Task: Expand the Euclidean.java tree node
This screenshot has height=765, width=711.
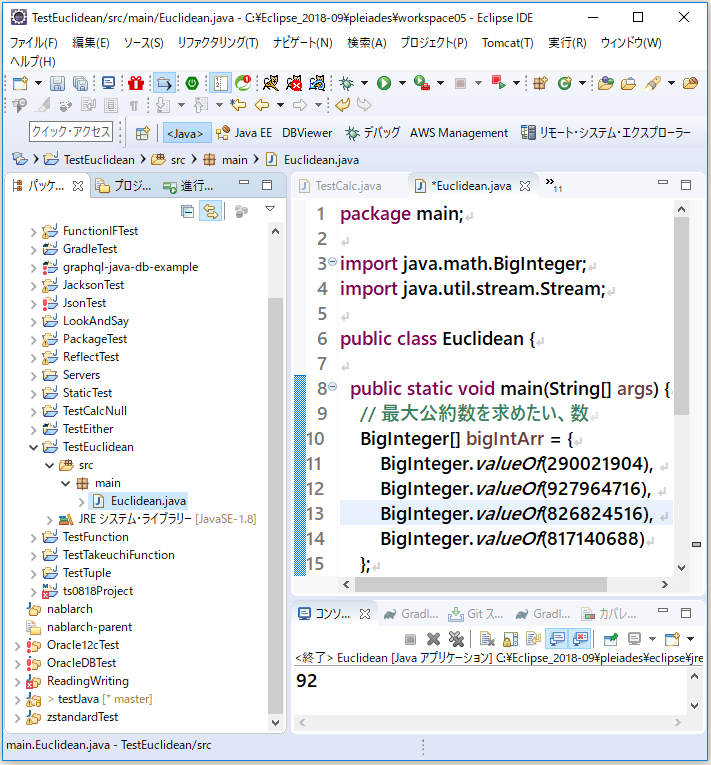Action: pos(81,502)
